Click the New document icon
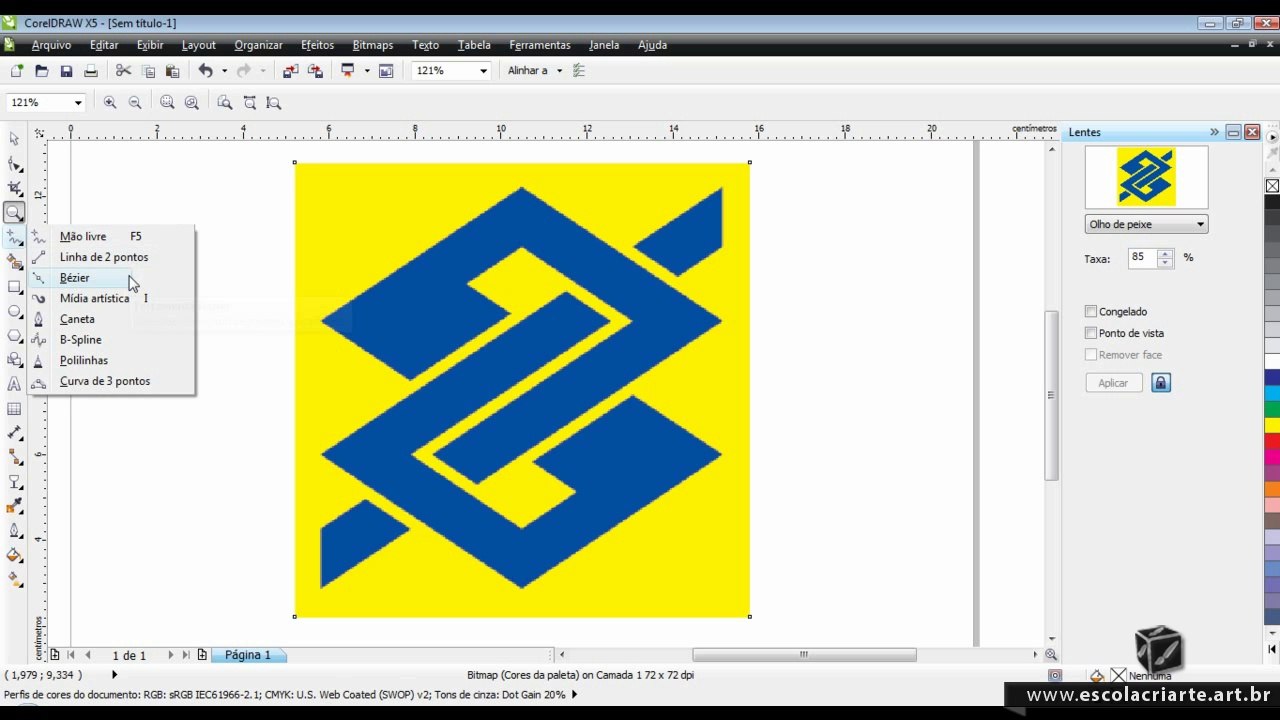The height and width of the screenshot is (720, 1280). click(x=17, y=71)
